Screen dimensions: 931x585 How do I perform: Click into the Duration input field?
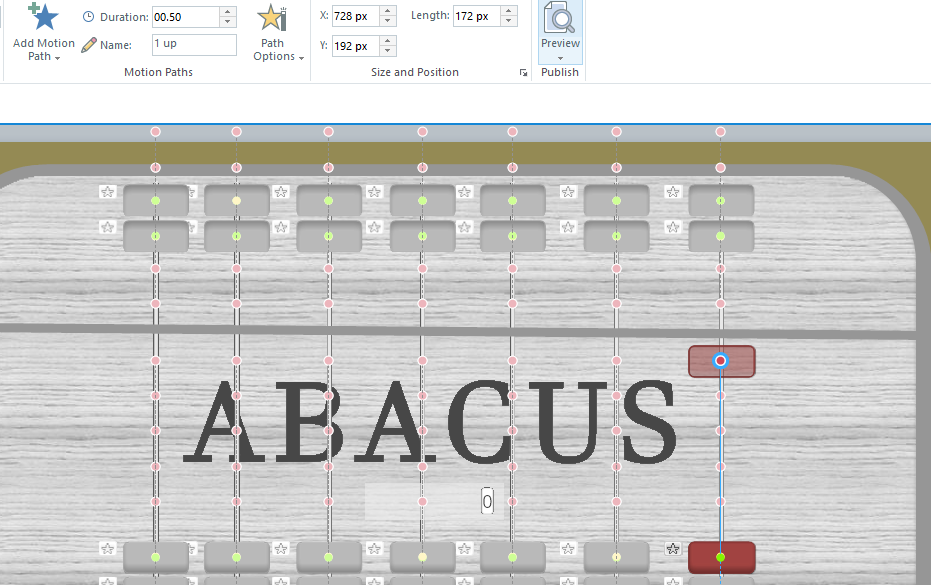184,17
